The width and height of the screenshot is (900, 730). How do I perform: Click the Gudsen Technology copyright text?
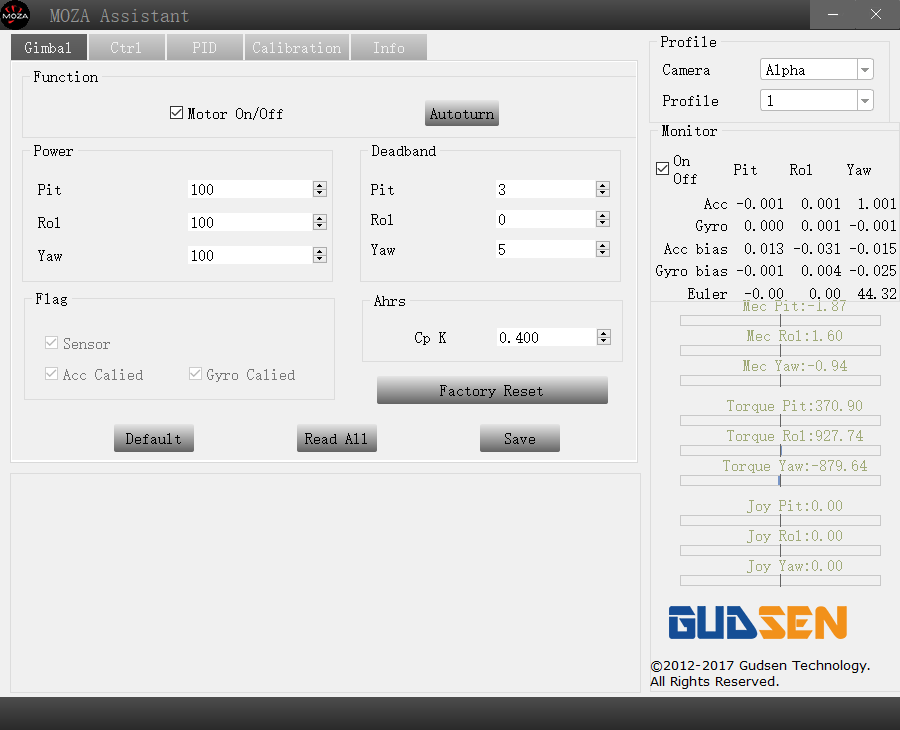coord(760,673)
